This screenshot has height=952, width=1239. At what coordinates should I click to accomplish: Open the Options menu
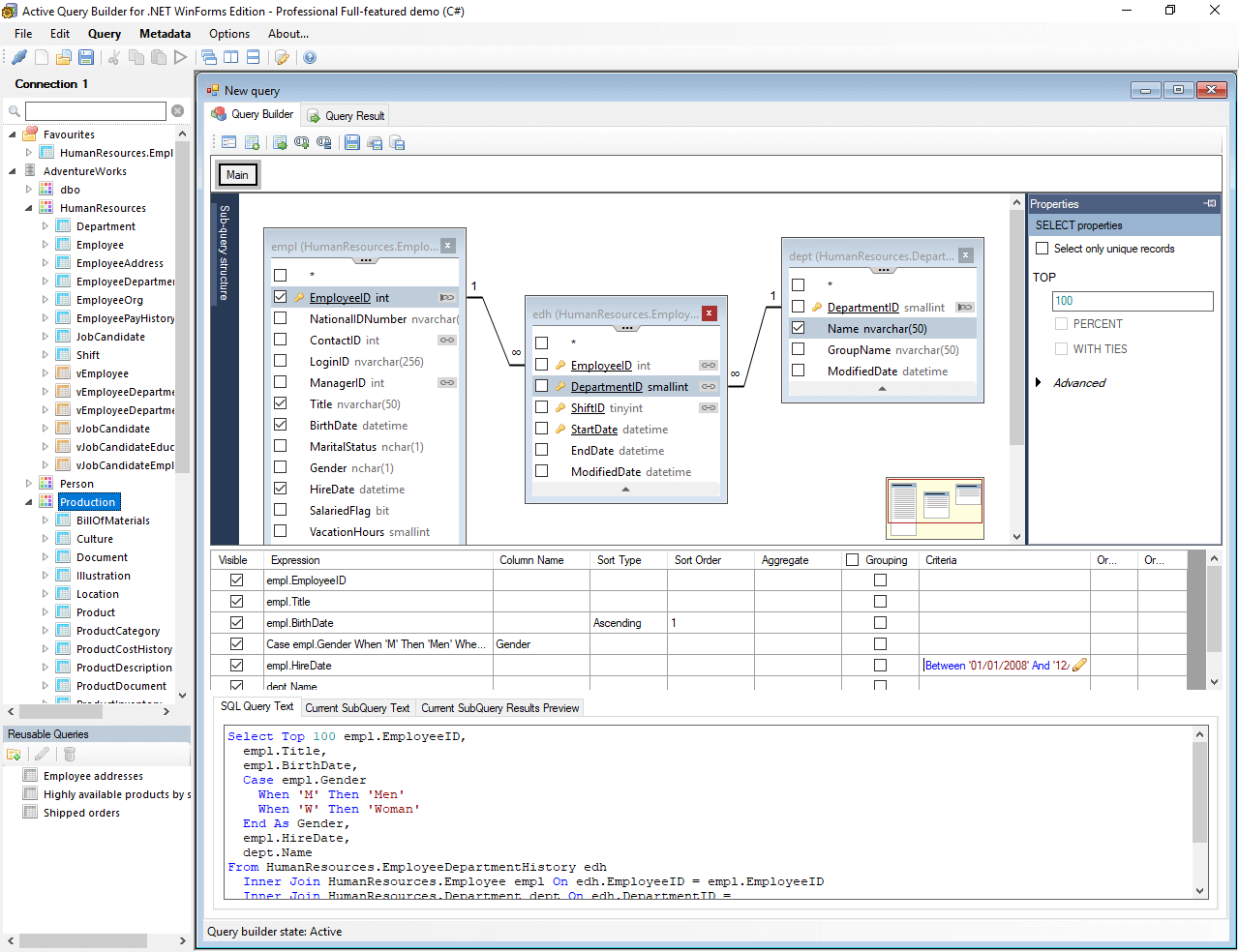click(x=229, y=34)
